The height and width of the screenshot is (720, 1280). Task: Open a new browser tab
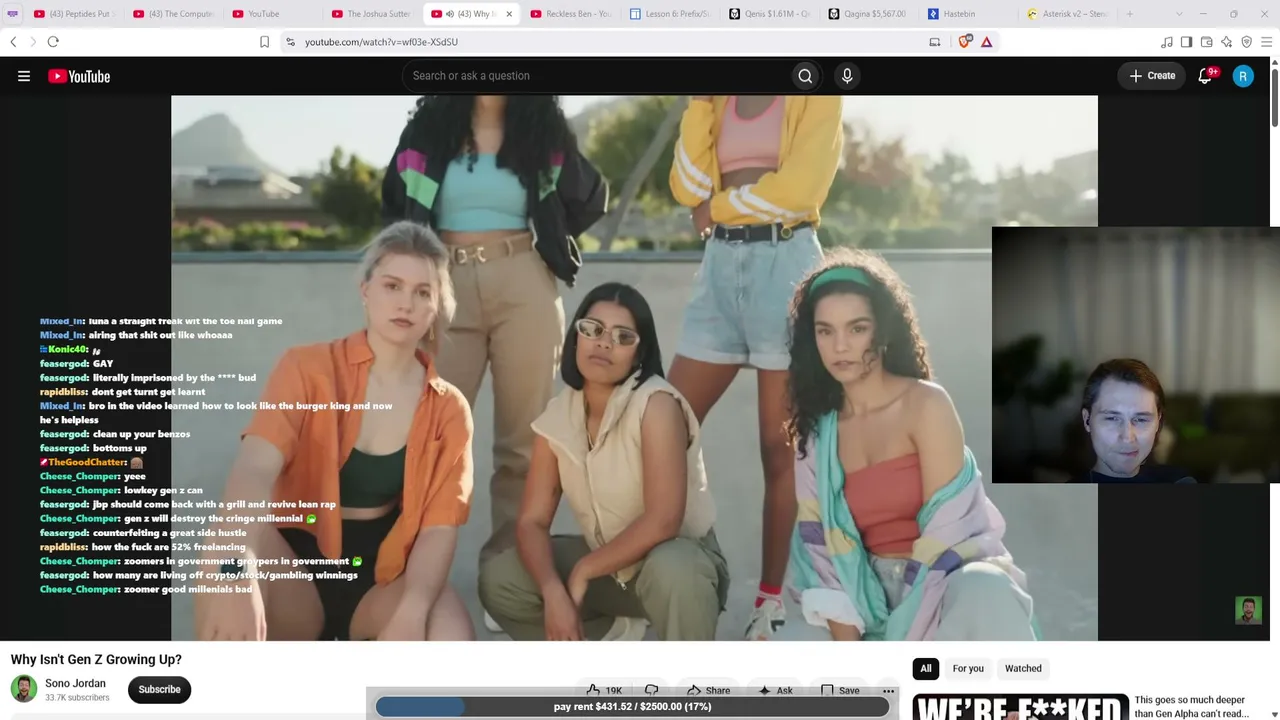click(x=1130, y=14)
